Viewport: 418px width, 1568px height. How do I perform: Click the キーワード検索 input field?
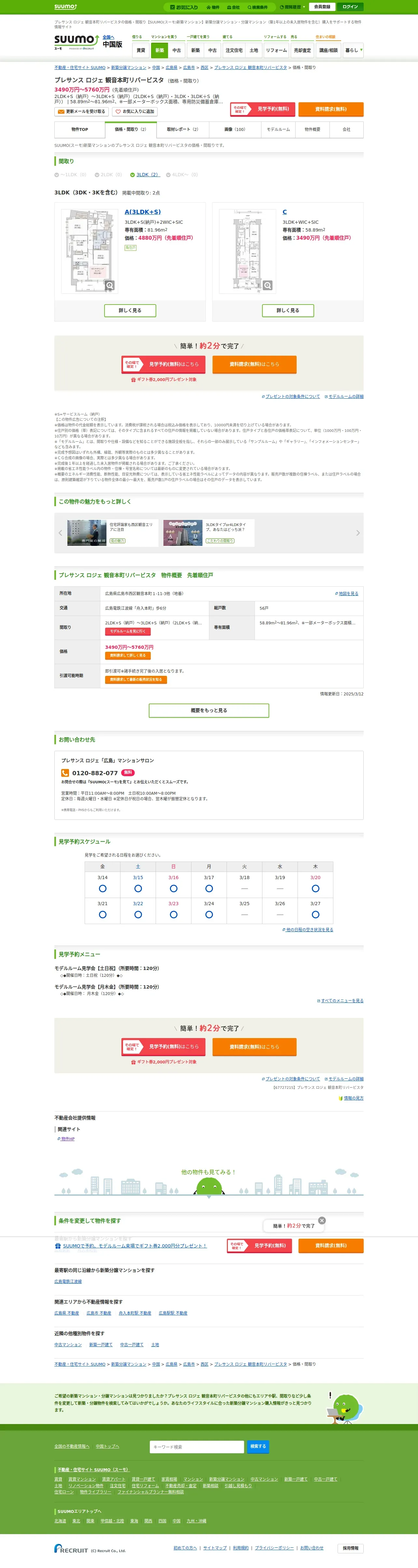pos(197,1447)
